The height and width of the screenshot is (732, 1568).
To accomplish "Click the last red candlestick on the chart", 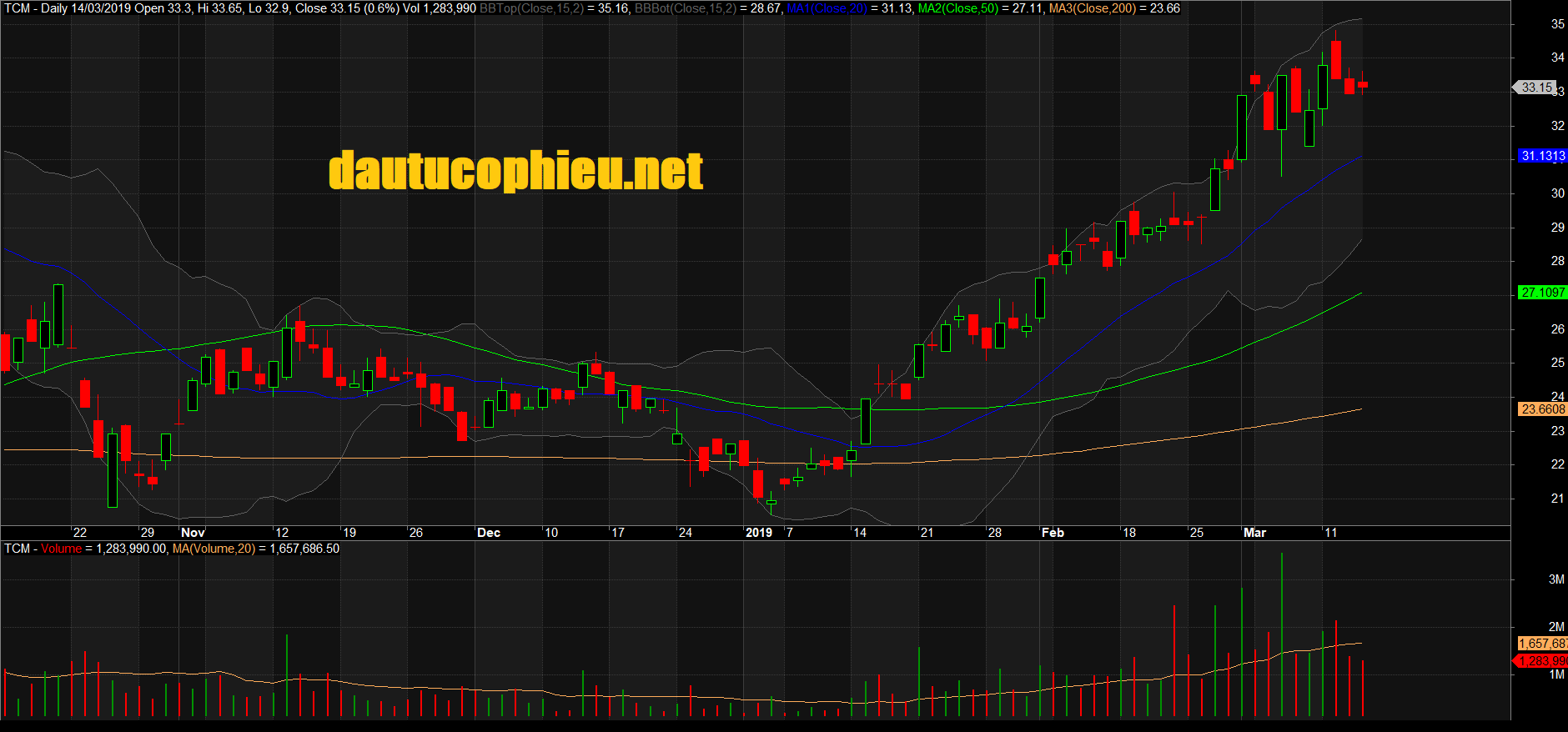I will [1363, 84].
